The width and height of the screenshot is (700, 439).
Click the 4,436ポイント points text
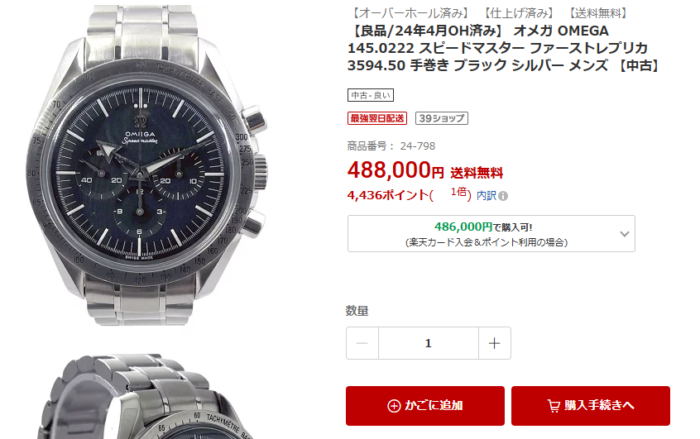pyautogui.click(x=388, y=195)
